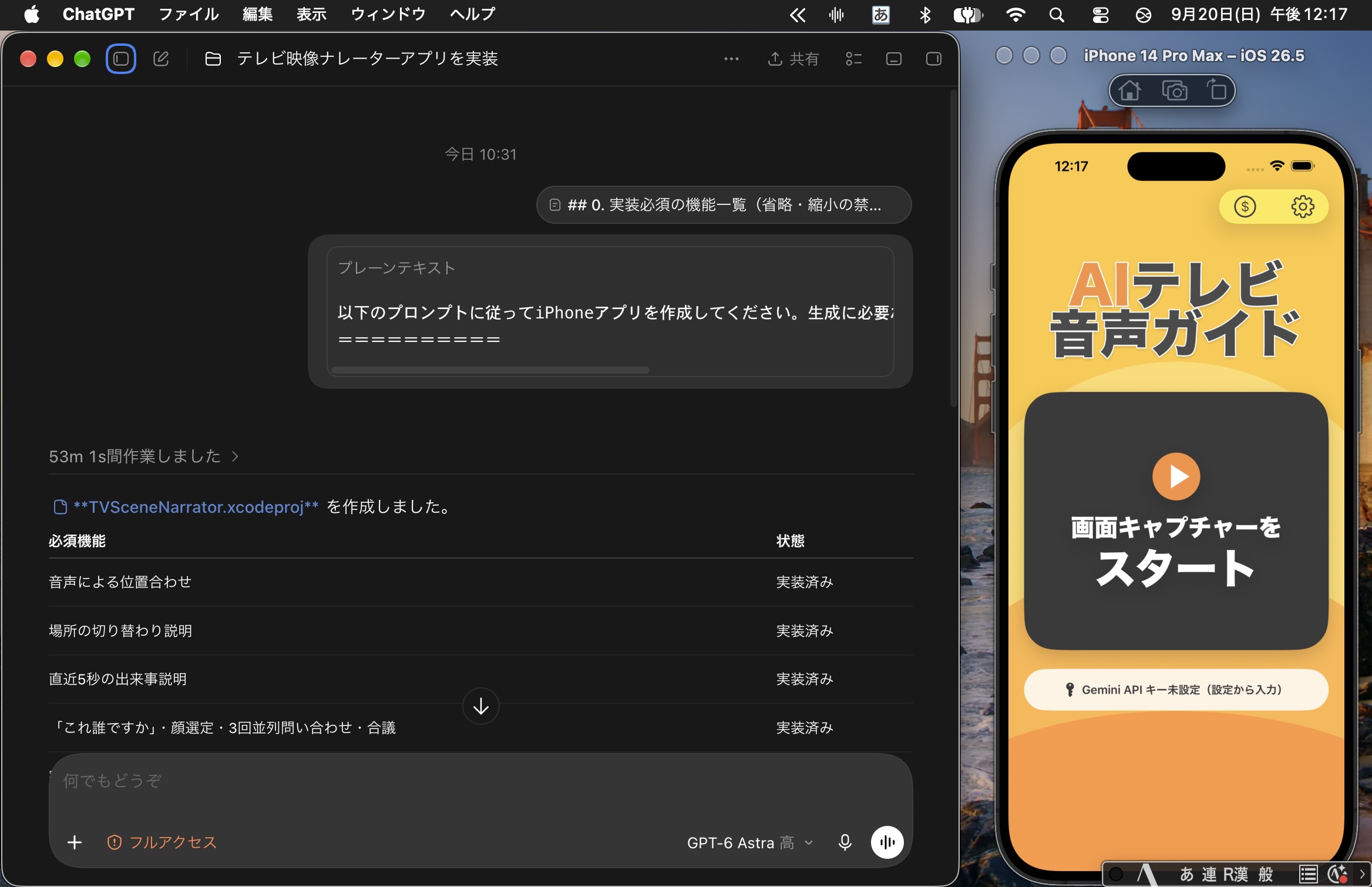The width and height of the screenshot is (1372, 887).
Task: Select the 音声による位置合わせ row
Action: [x=480, y=582]
